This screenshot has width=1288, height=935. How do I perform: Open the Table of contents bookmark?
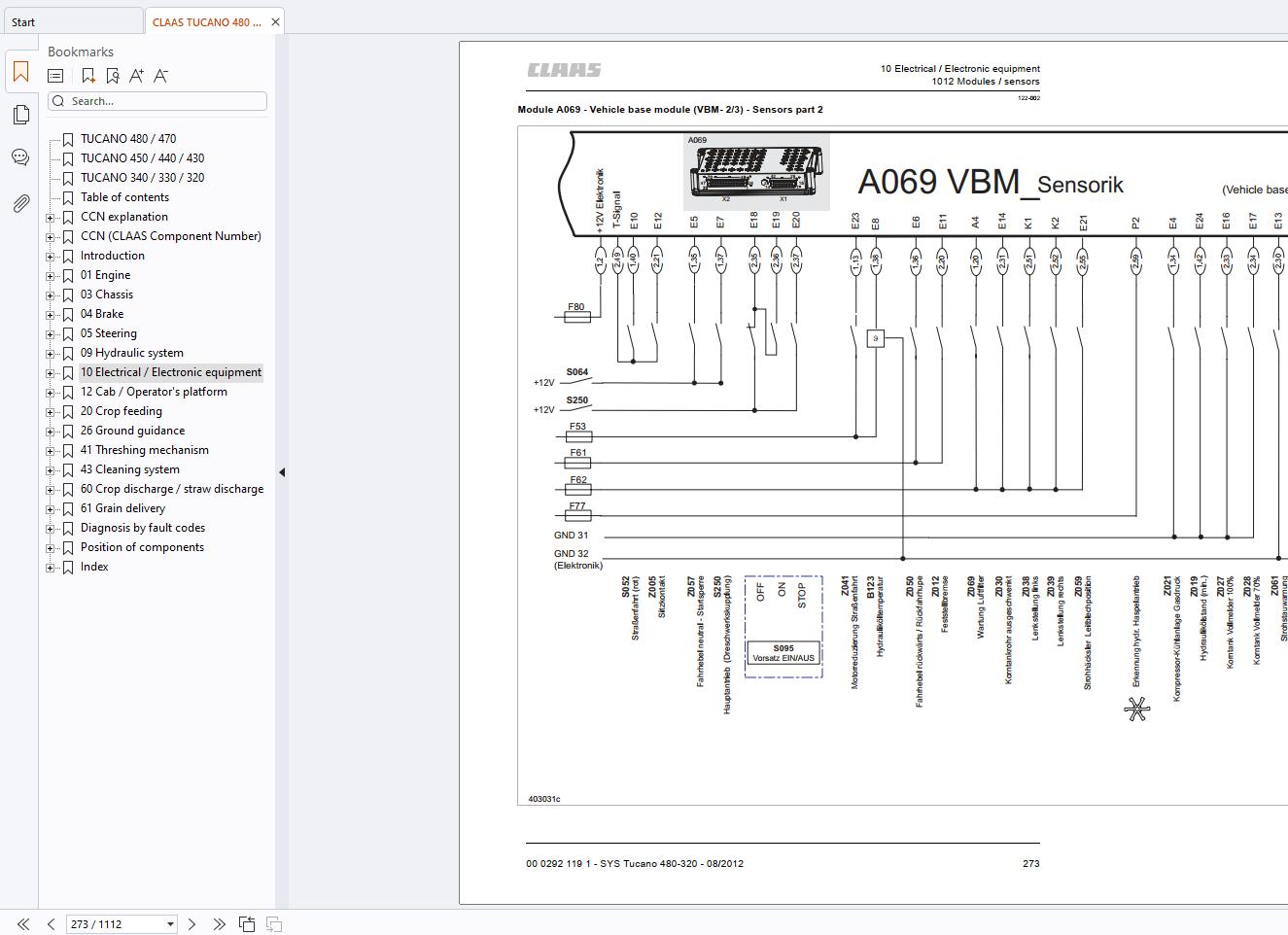pyautogui.click(x=124, y=197)
